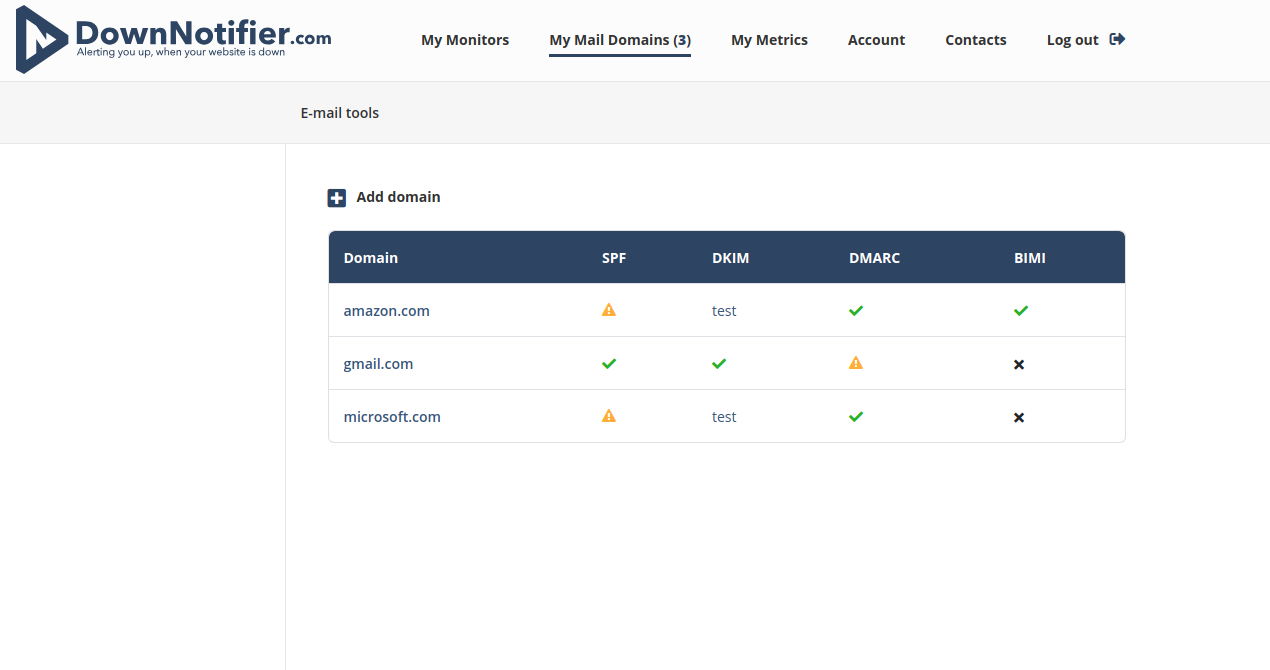Open the microsoft.com domain

coord(392,417)
